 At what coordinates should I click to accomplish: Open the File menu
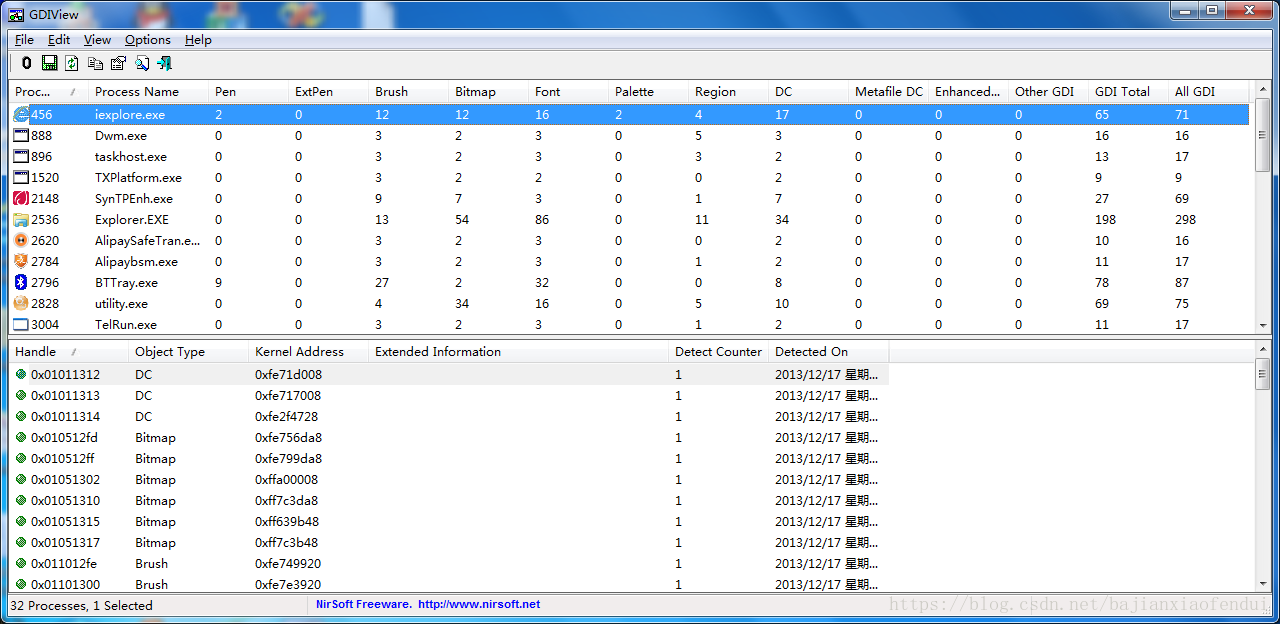click(x=24, y=40)
